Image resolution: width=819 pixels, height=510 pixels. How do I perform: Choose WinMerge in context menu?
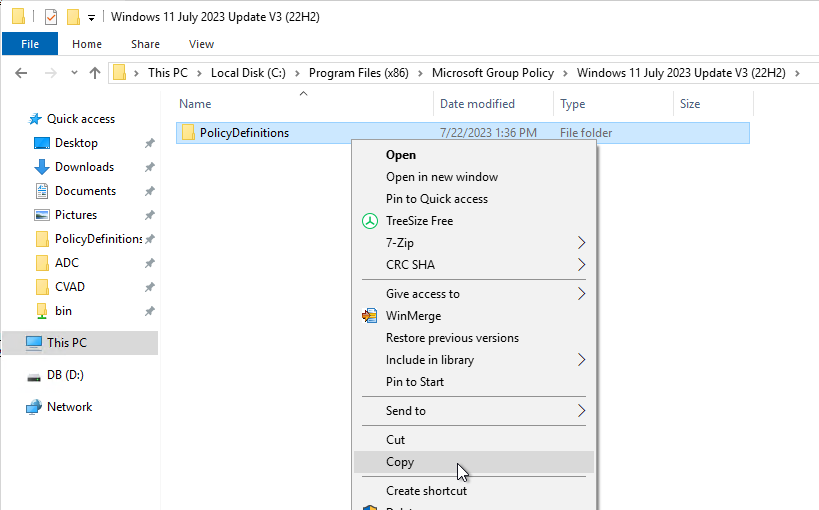click(474, 316)
